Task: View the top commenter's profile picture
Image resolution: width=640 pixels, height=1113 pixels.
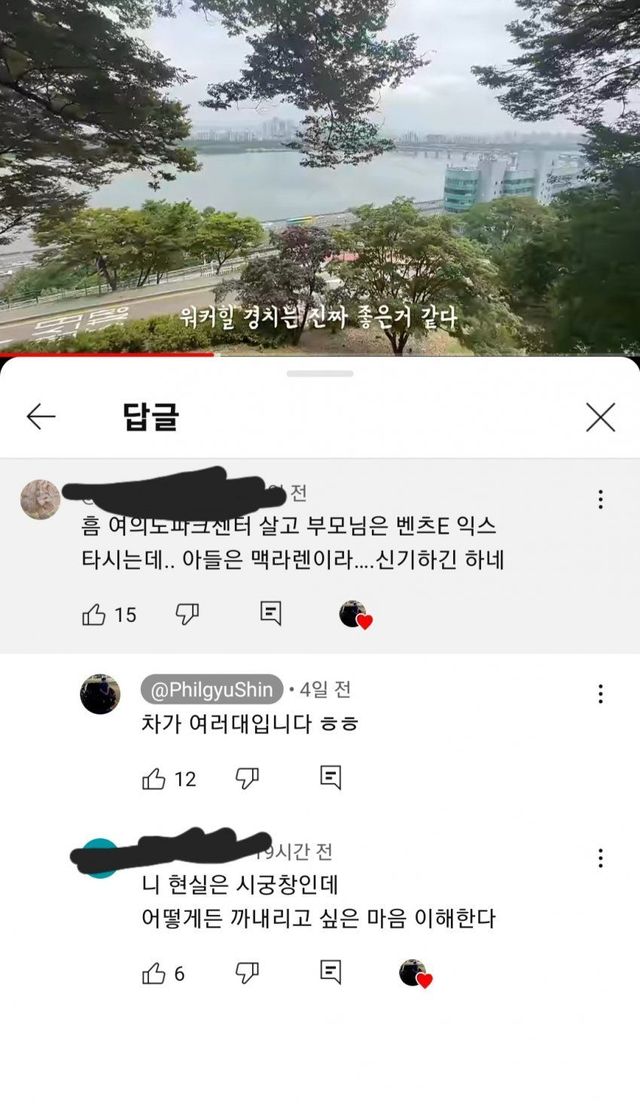Action: pyautogui.click(x=40, y=499)
